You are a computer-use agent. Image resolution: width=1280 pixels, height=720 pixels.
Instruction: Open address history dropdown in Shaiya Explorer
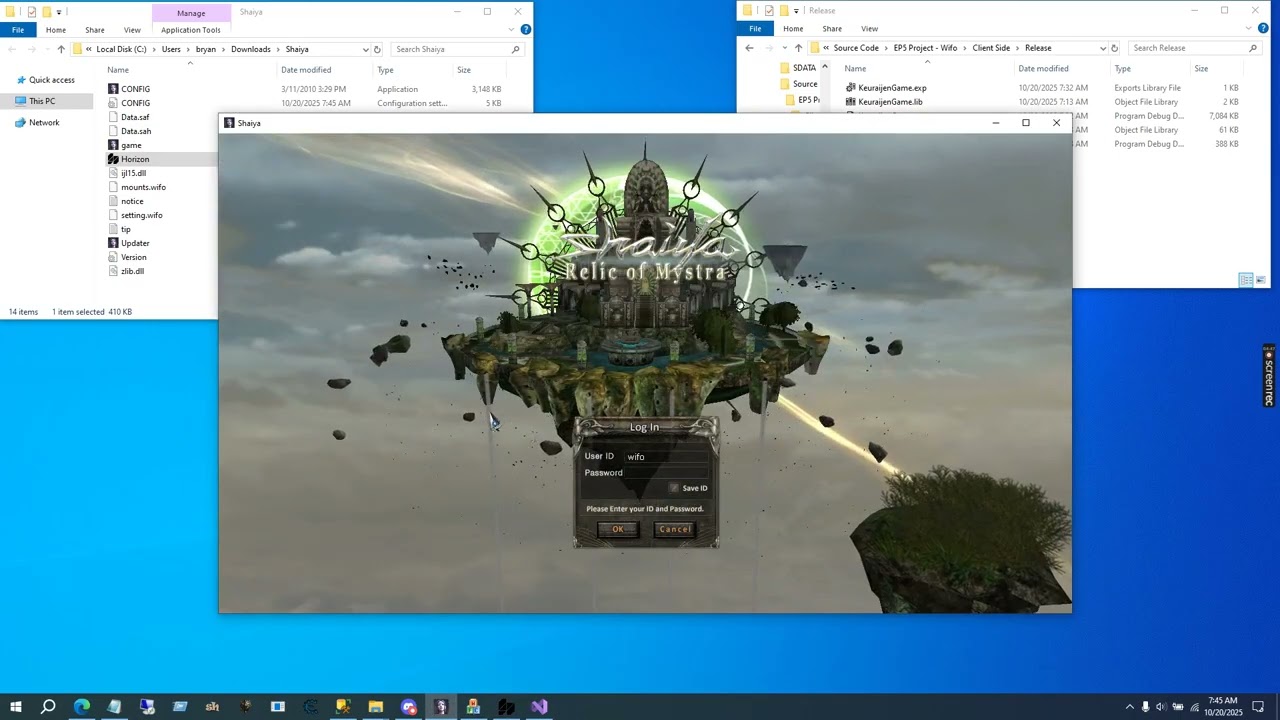click(x=366, y=49)
